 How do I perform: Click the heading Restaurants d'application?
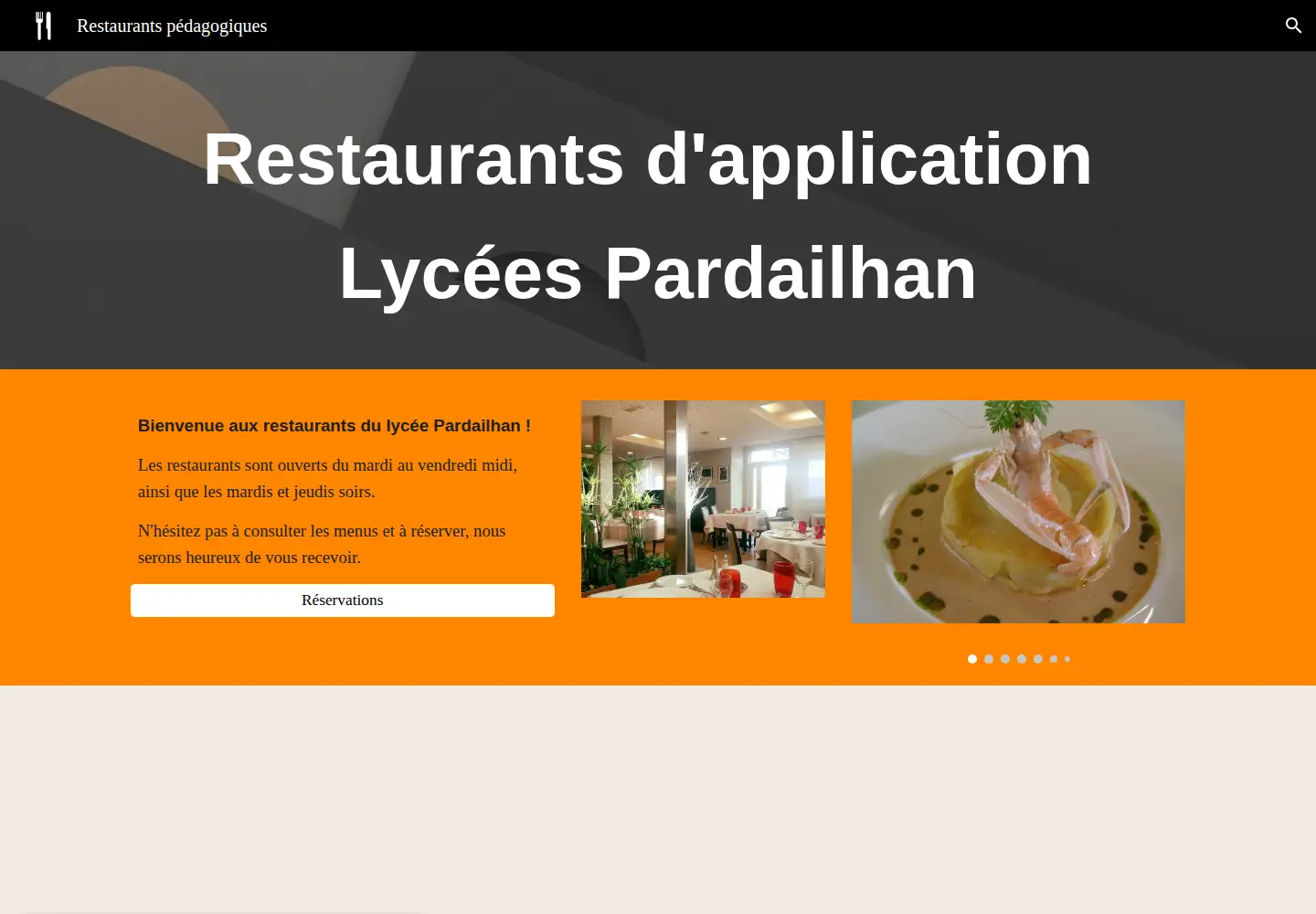click(x=648, y=159)
